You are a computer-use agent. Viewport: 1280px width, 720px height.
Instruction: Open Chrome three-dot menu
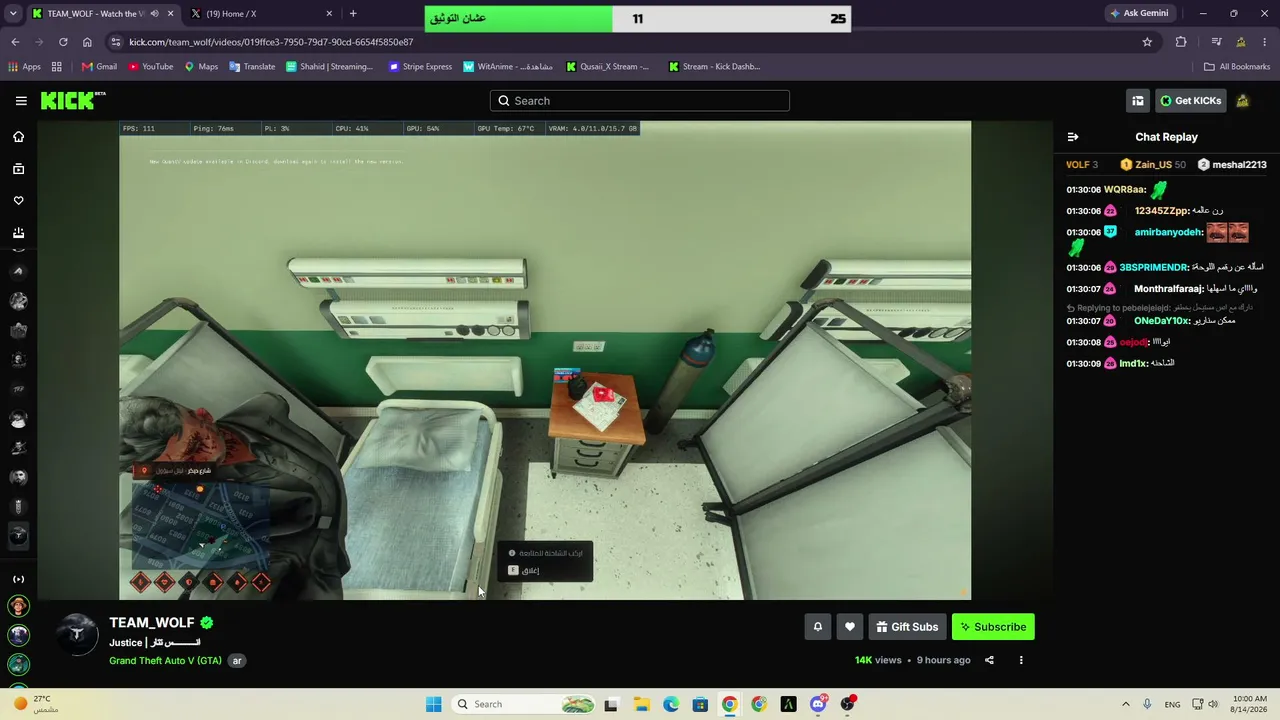[x=1265, y=42]
